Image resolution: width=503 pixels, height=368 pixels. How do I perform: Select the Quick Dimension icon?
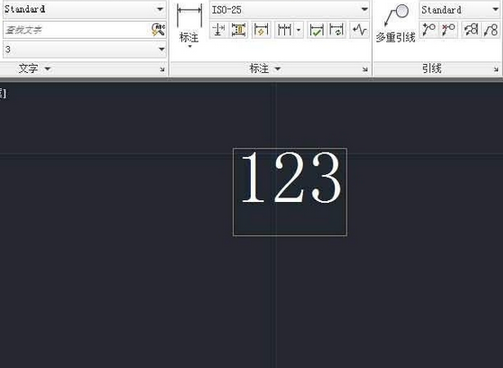(x=261, y=30)
